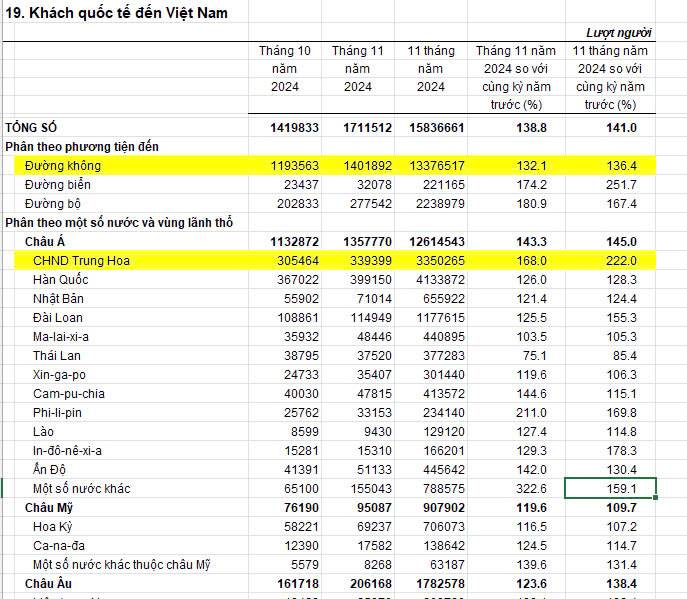Select the cell showing 1177615
This screenshot has width=687, height=599.
tap(440, 318)
